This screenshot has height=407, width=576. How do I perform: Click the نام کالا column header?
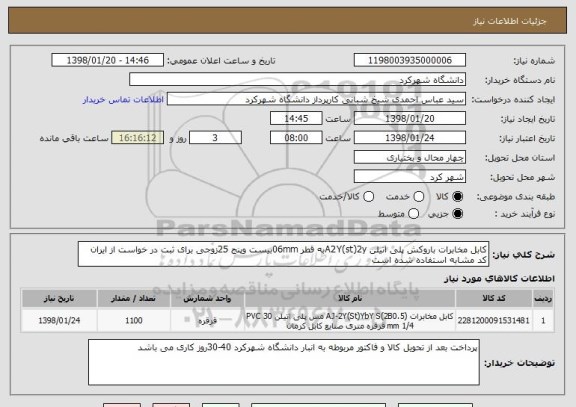click(350, 298)
